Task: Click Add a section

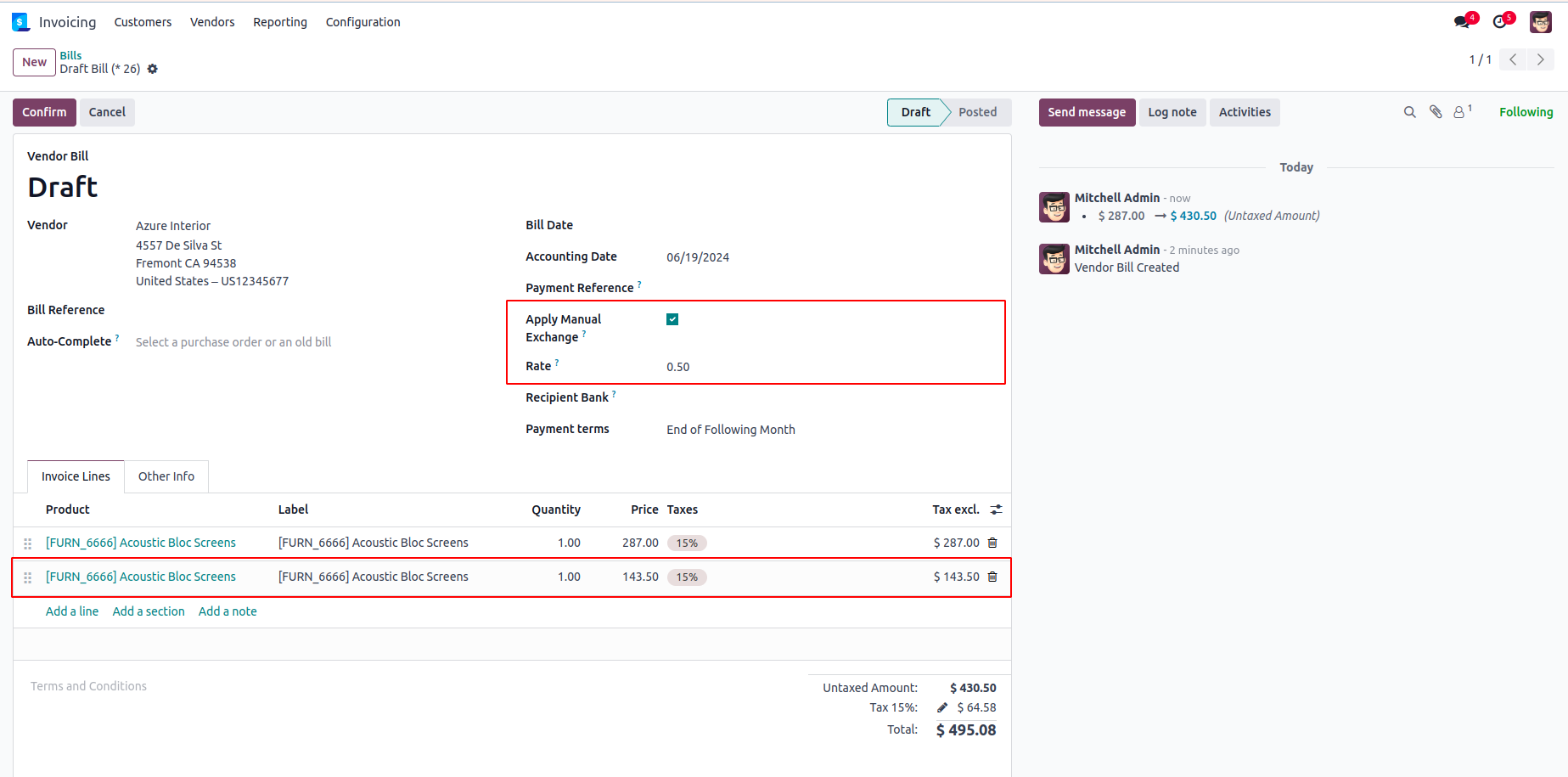Action: (x=149, y=611)
